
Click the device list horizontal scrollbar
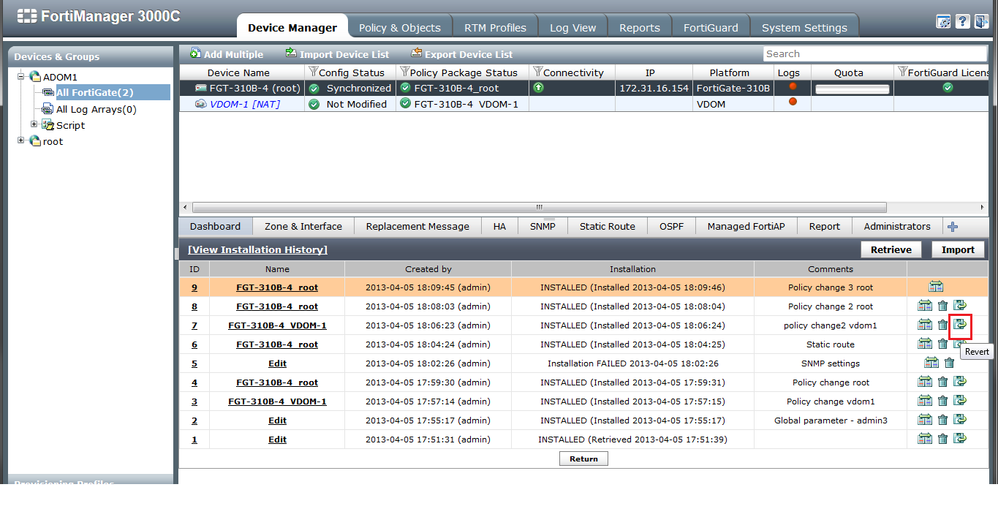click(x=539, y=207)
